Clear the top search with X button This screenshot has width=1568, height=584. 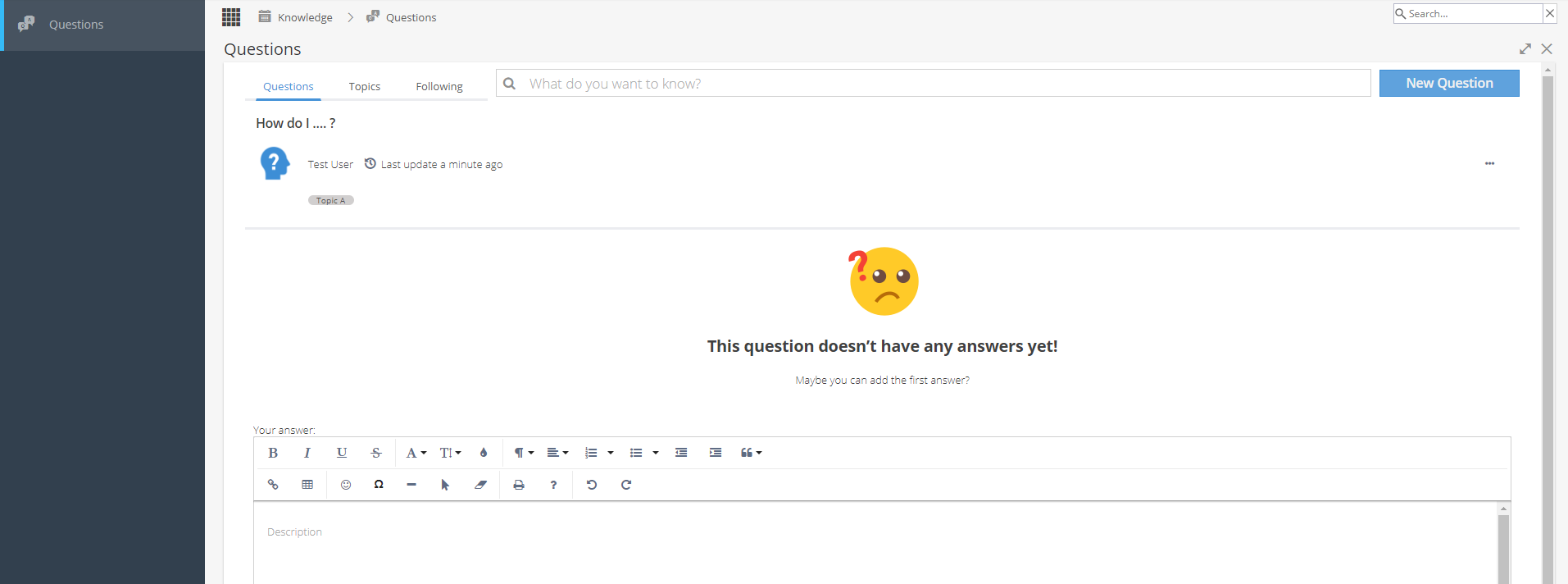coord(1550,13)
